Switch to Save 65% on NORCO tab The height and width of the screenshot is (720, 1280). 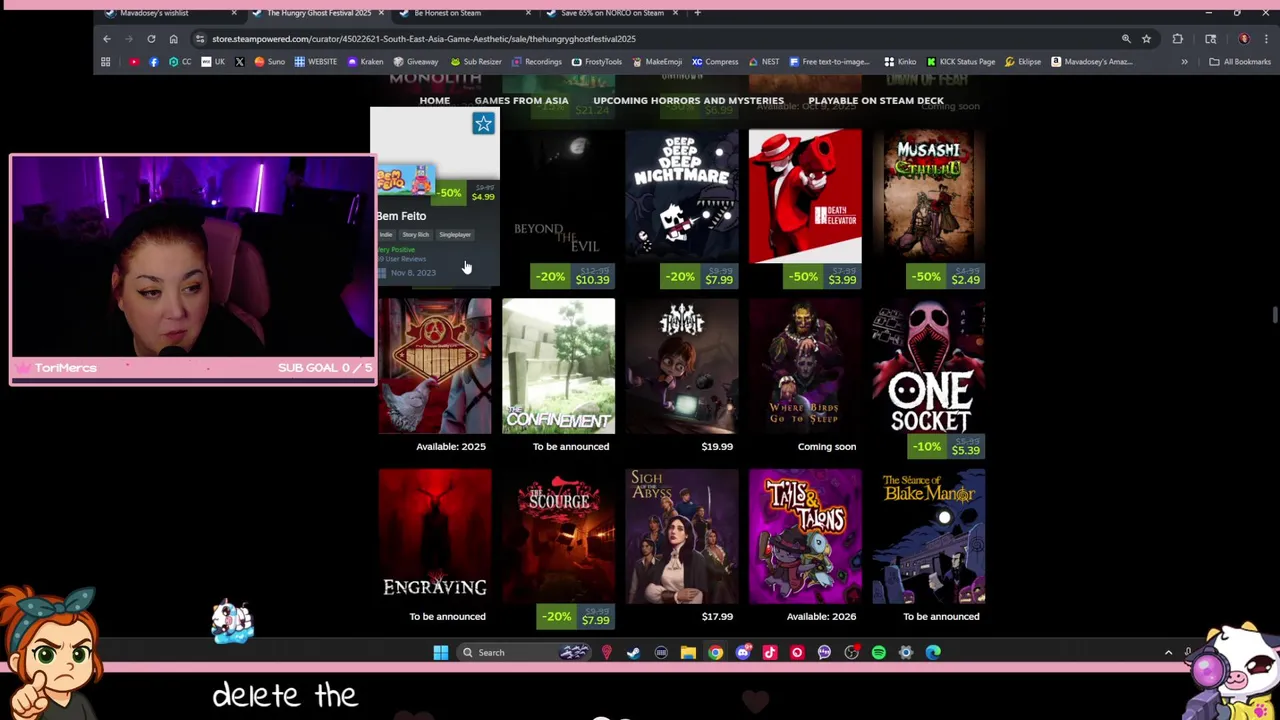click(x=612, y=13)
